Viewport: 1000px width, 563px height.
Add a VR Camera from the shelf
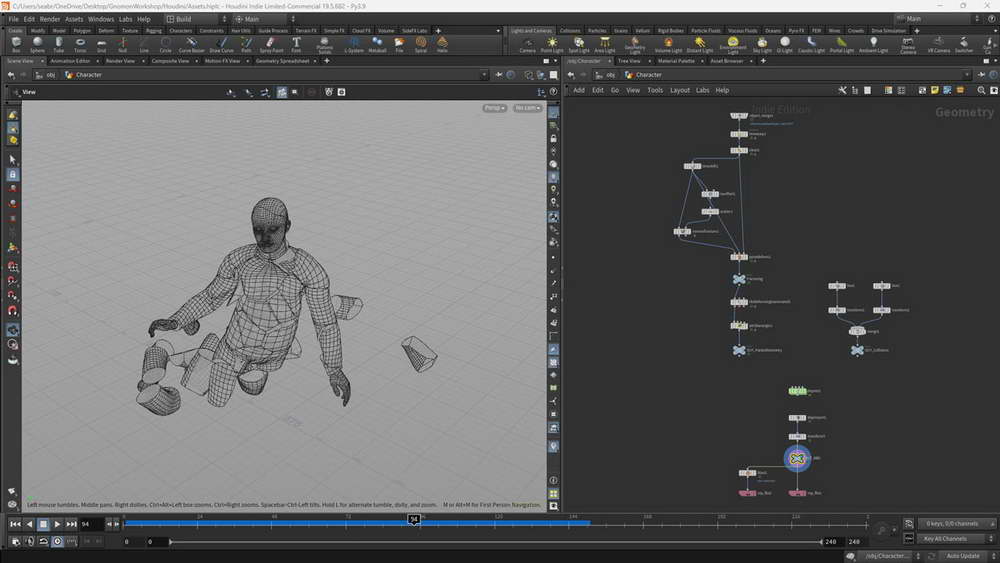point(938,45)
